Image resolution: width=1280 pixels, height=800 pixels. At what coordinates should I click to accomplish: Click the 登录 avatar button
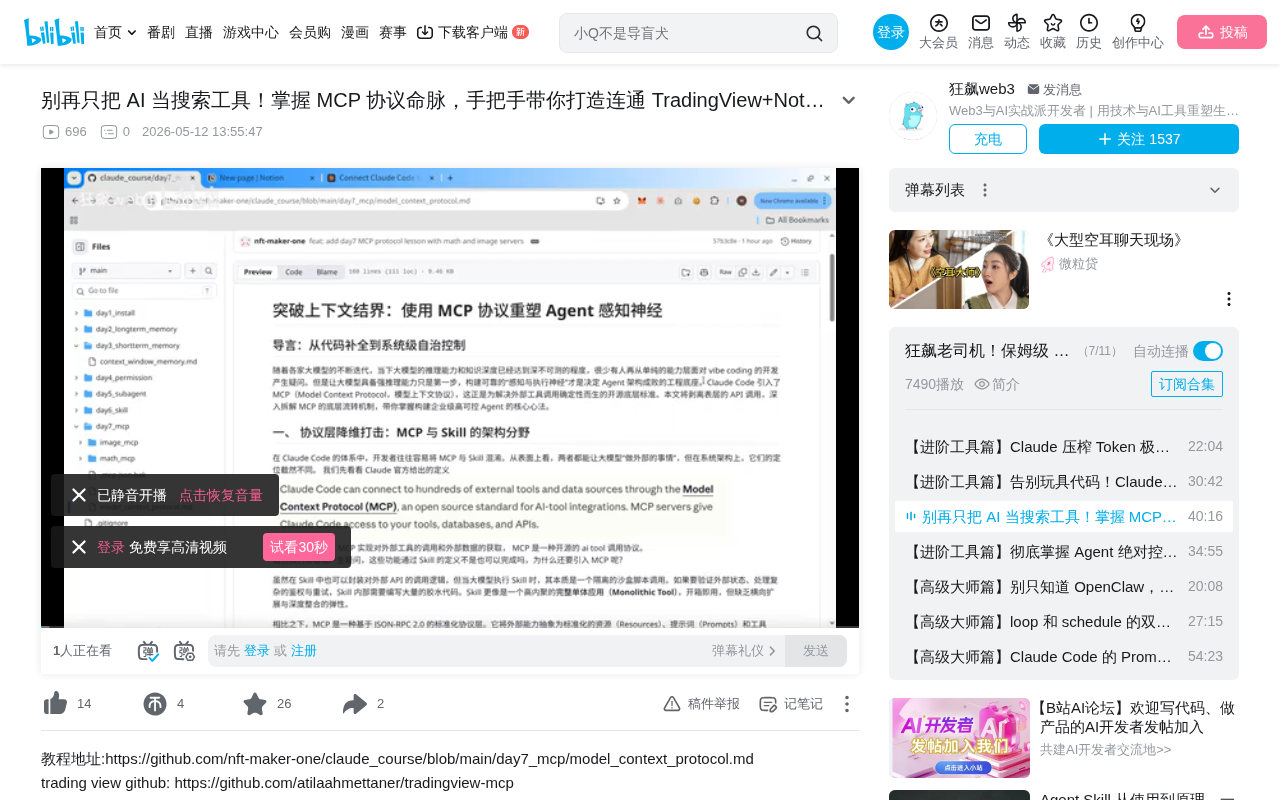pos(891,32)
